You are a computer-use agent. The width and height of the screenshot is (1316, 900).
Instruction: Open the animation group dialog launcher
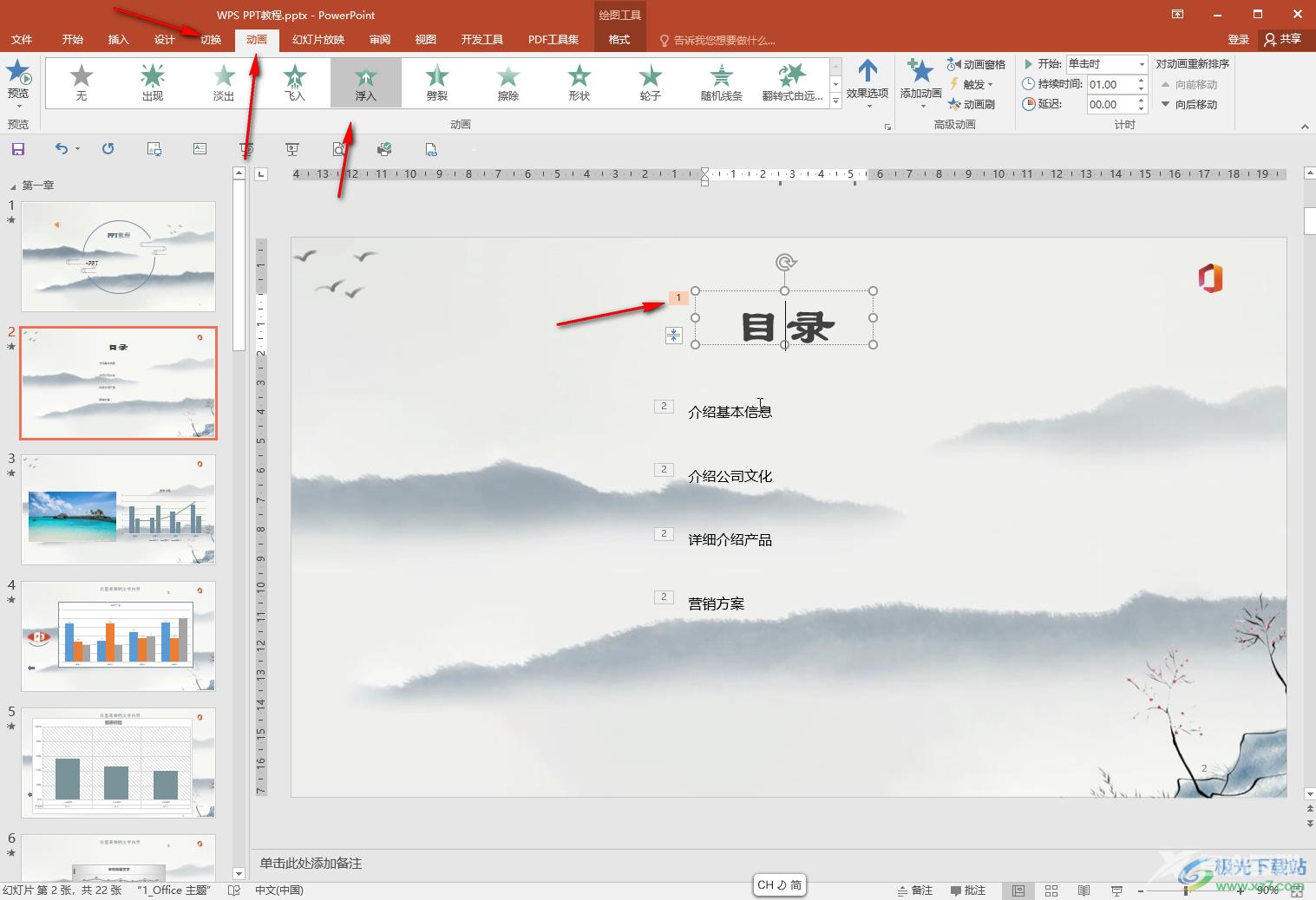887,127
